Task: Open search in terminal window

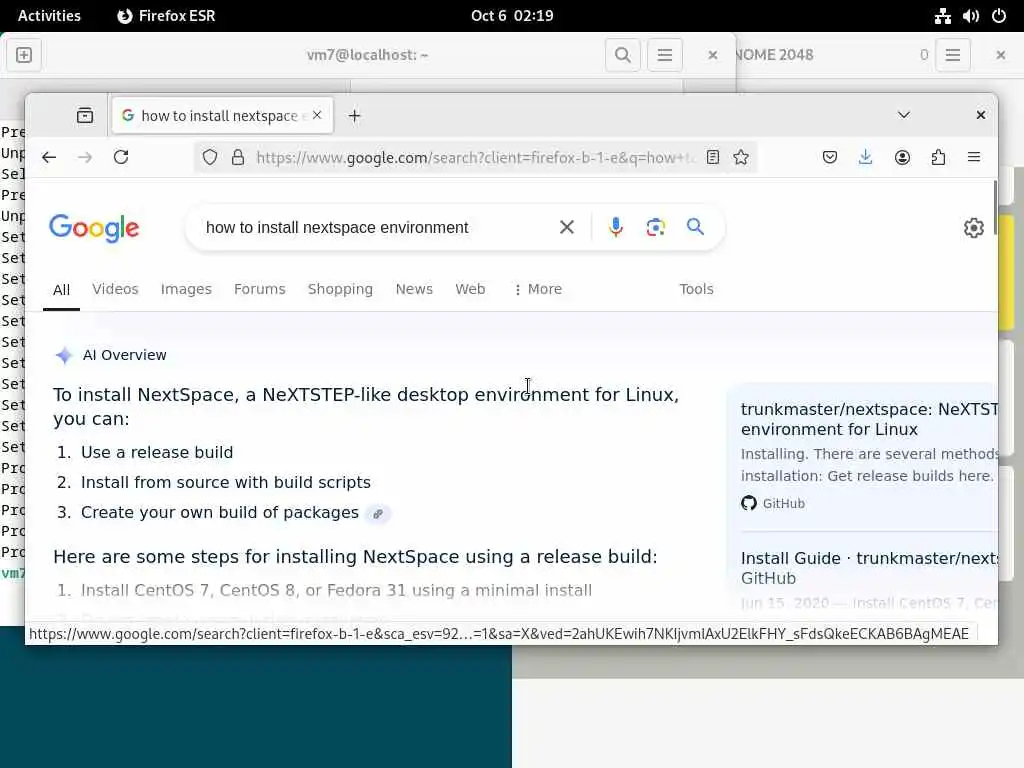Action: [622, 55]
